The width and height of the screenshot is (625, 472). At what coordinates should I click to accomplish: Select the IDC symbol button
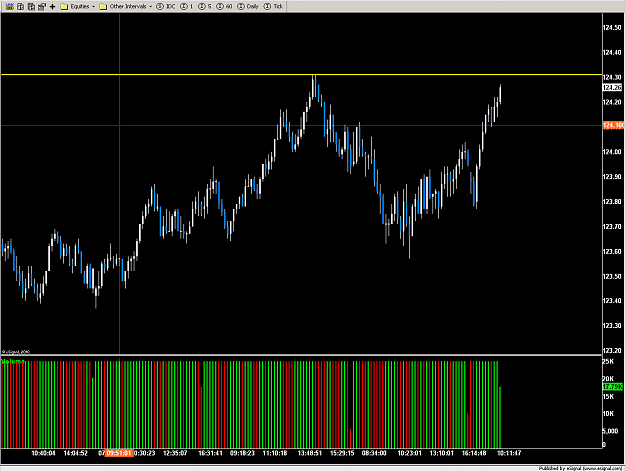click(166, 6)
